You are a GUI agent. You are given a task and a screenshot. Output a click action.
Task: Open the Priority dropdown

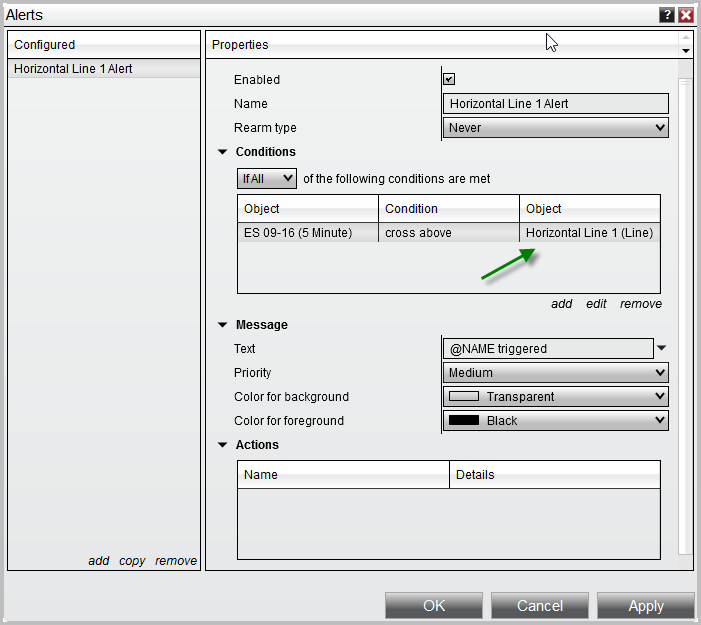point(555,373)
